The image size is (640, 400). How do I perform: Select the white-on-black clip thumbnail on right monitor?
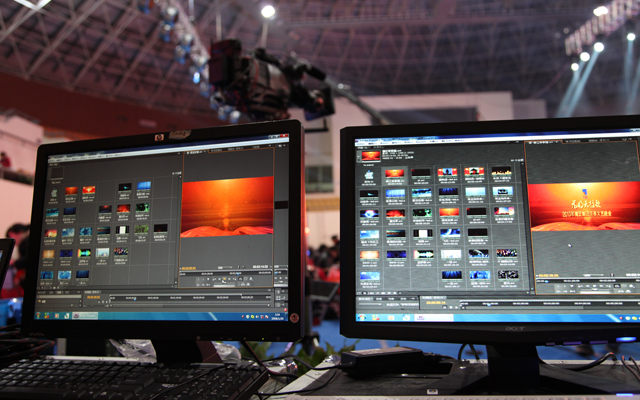coord(421,233)
